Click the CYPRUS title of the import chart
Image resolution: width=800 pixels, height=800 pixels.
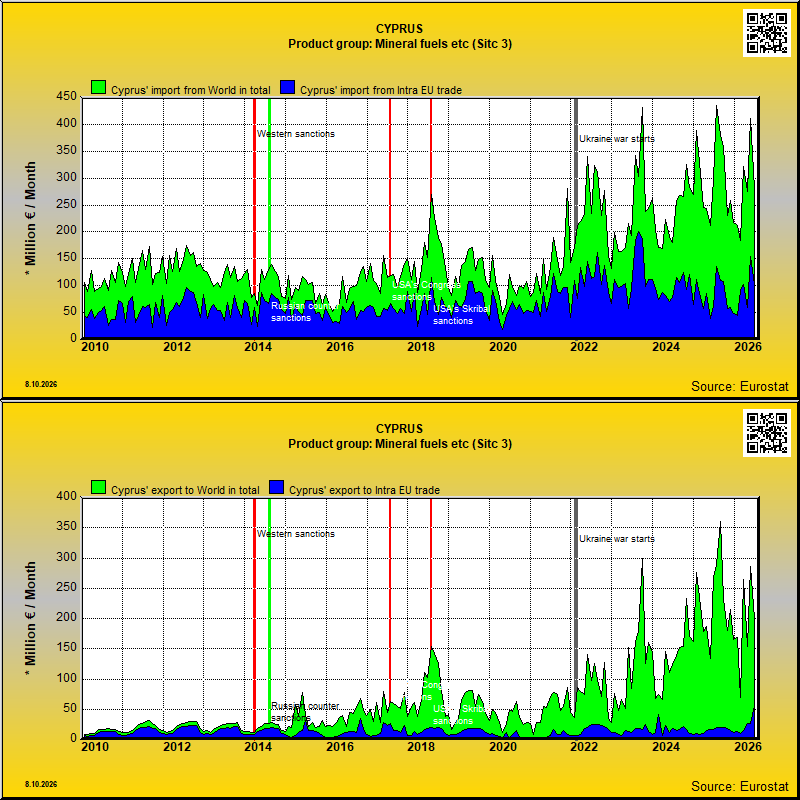pos(399,29)
